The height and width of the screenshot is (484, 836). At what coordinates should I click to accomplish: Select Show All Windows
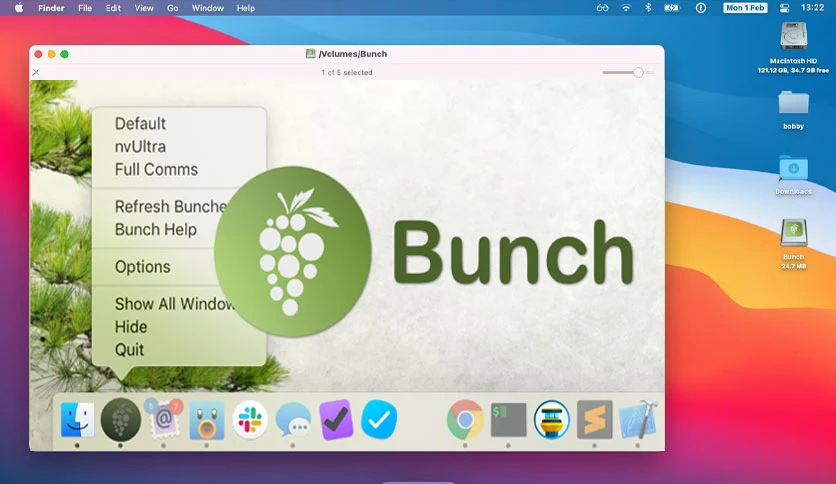pos(174,304)
